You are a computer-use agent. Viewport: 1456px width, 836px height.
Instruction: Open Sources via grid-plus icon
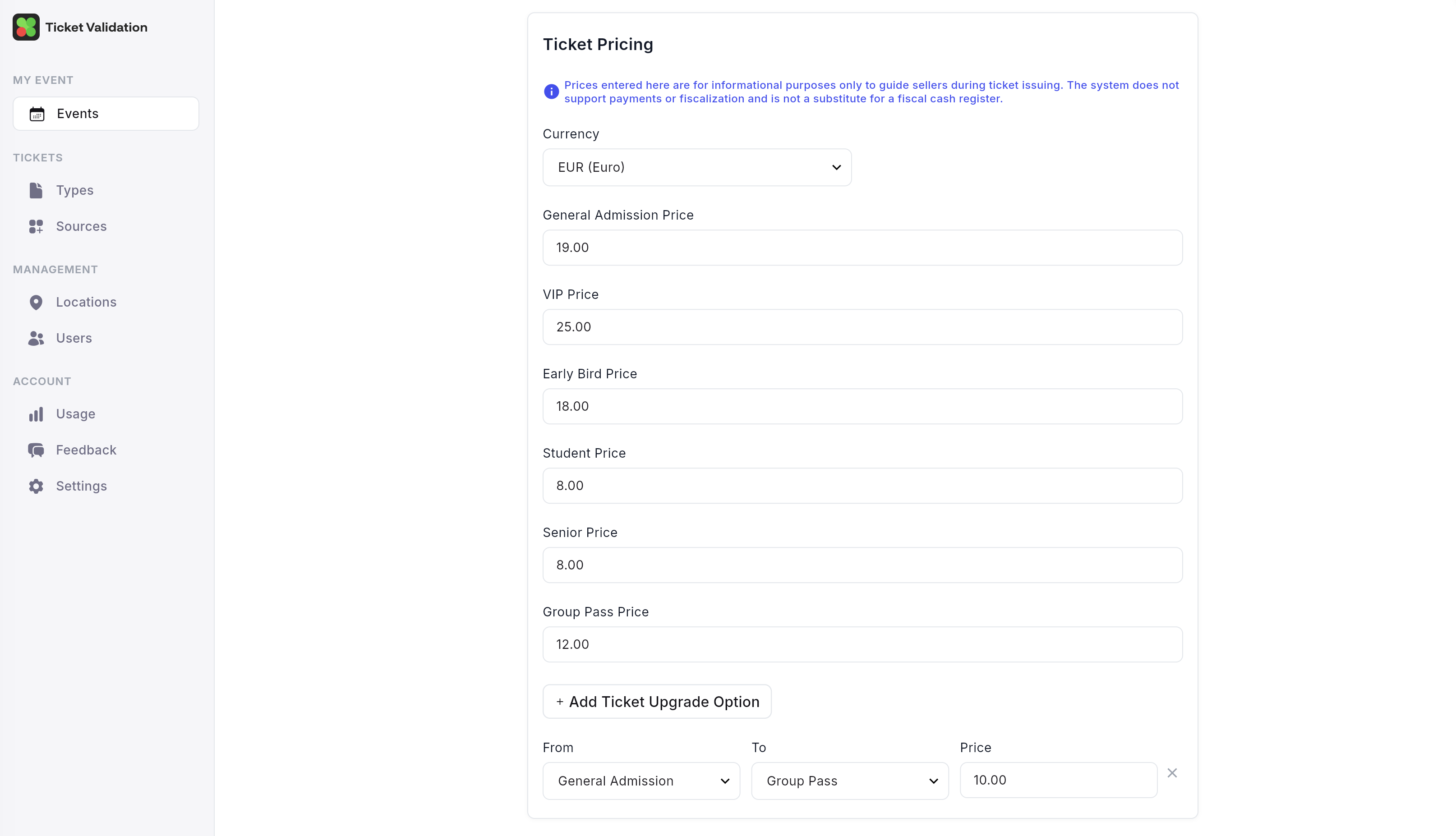click(36, 226)
